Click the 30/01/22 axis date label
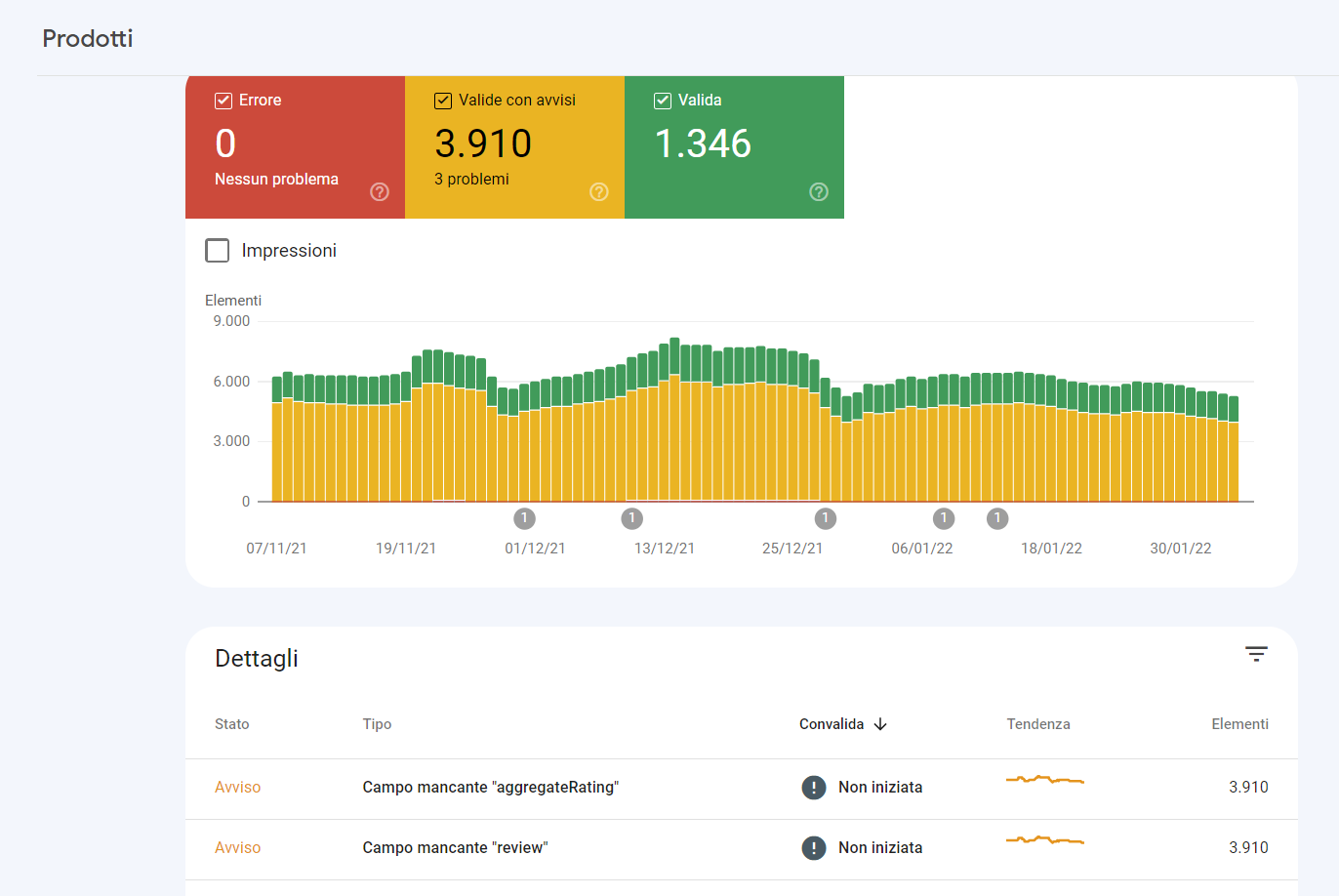1339x896 pixels. [1181, 549]
